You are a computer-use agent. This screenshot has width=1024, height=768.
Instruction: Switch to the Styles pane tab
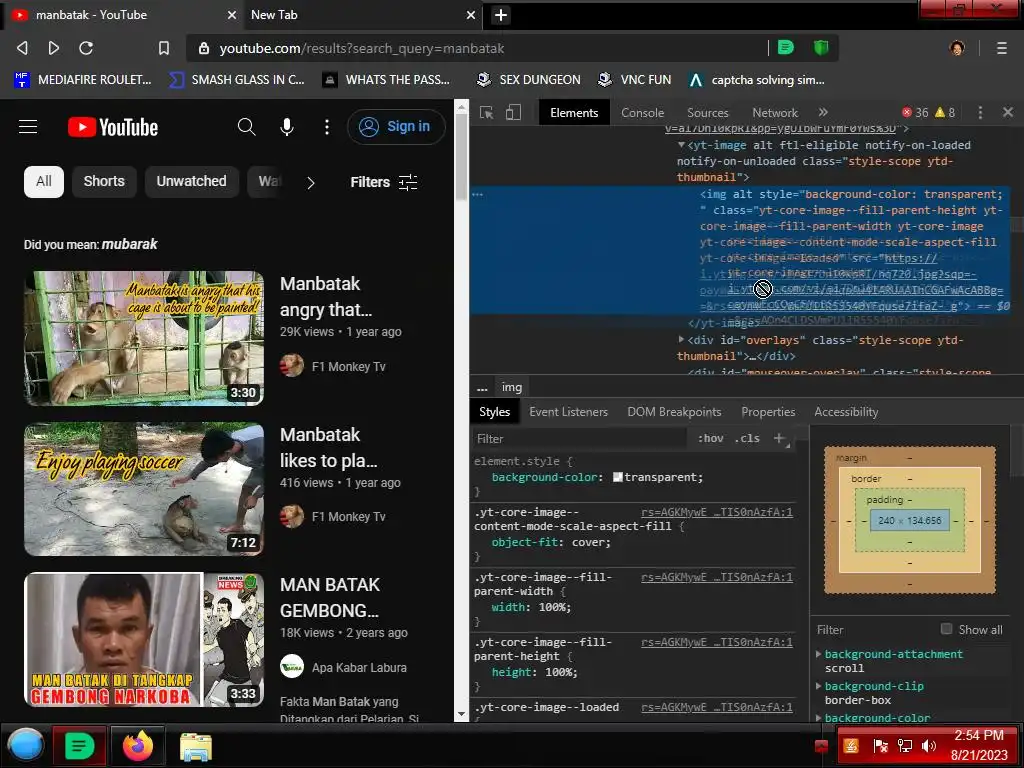pyautogui.click(x=494, y=411)
